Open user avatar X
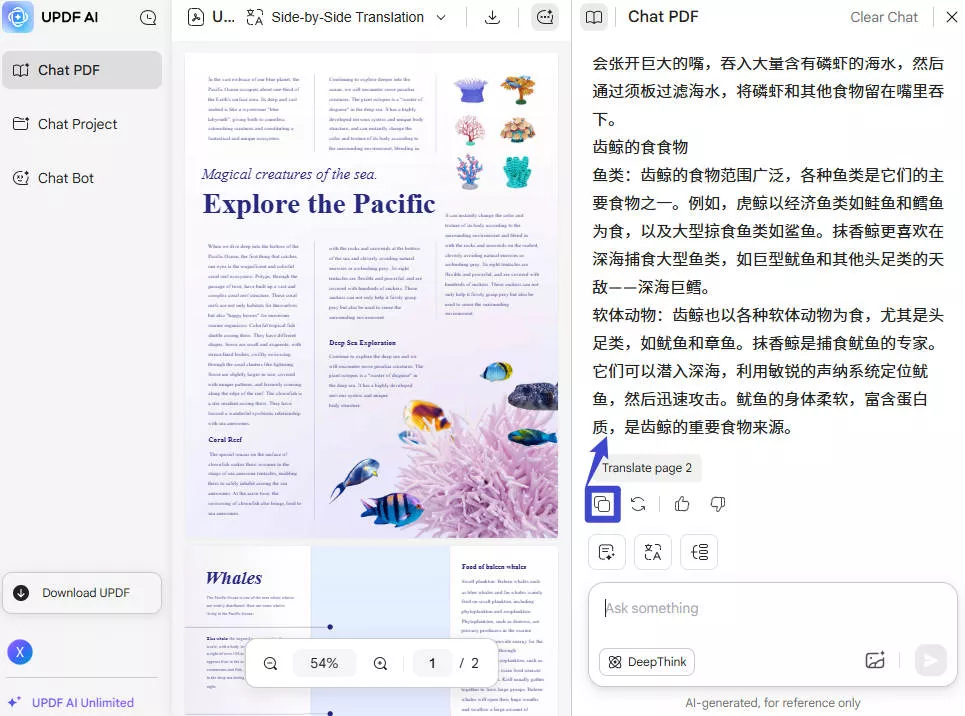The image size is (965, 716). coord(20,652)
